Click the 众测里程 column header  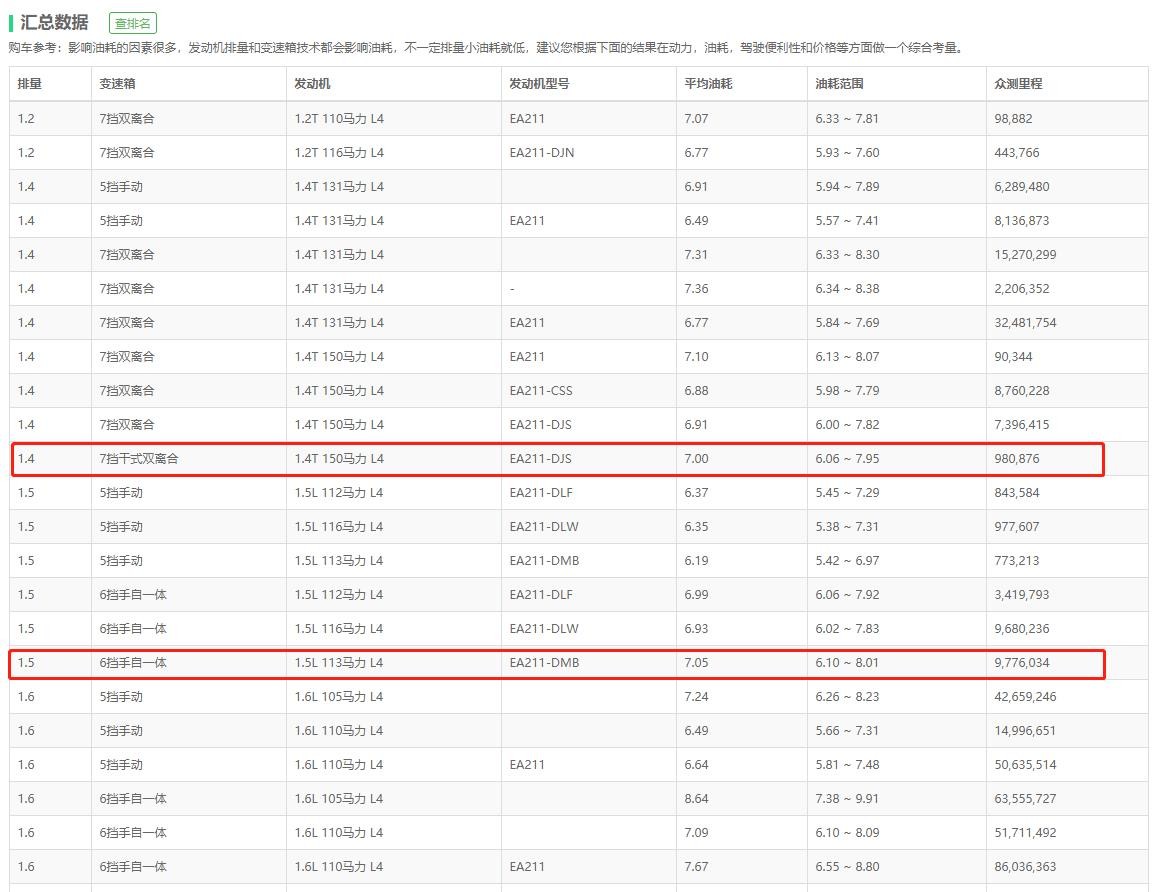click(x=1018, y=84)
